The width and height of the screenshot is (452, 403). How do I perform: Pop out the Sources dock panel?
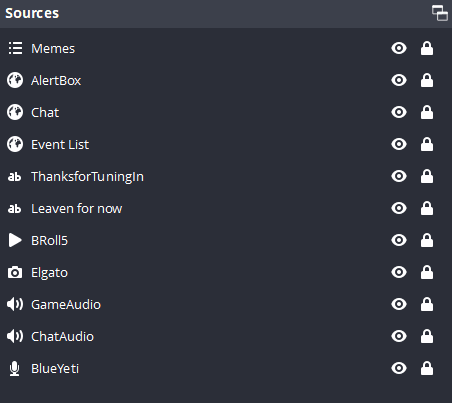coord(440,13)
